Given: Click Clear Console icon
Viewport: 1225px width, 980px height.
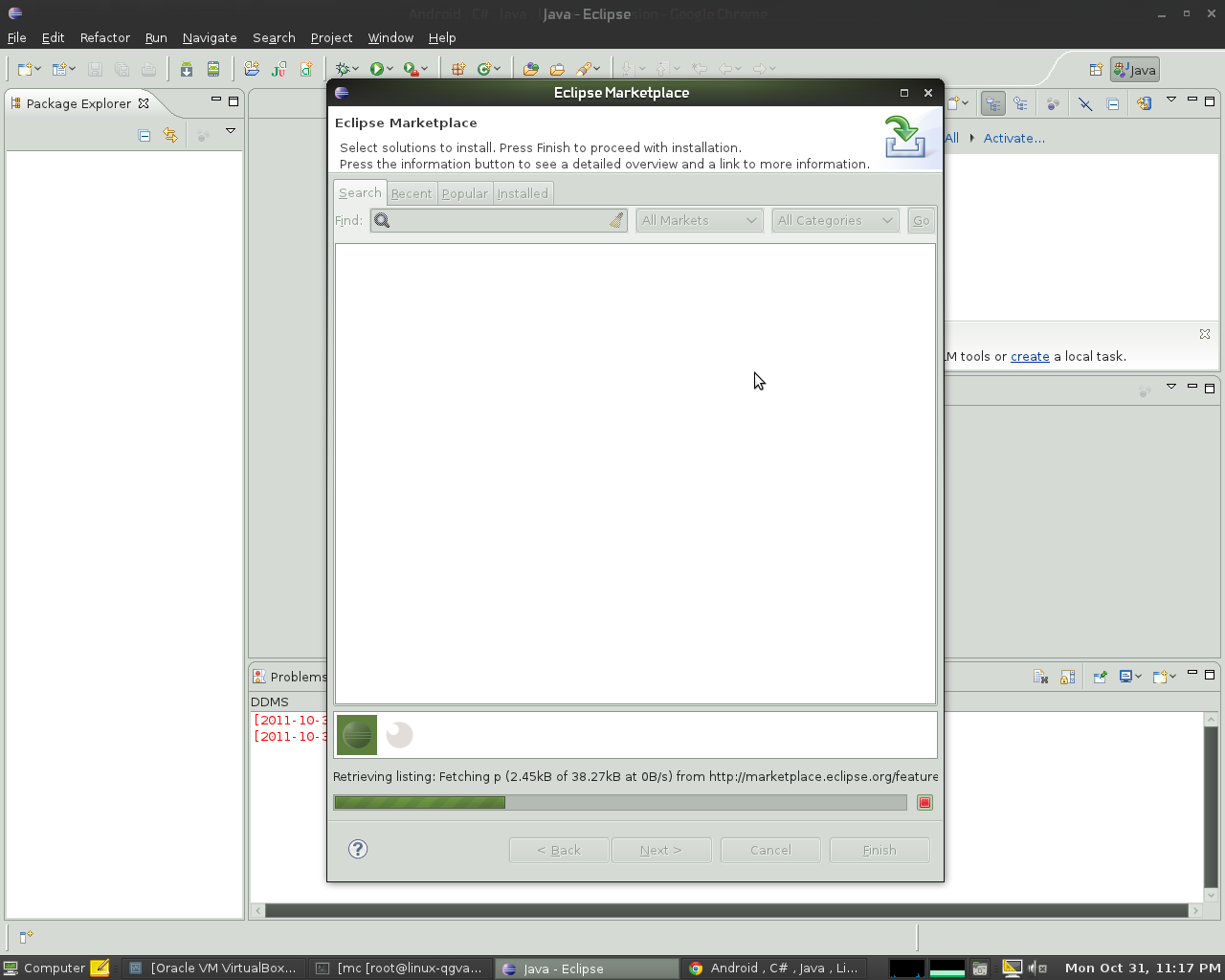Looking at the screenshot, I should pyautogui.click(x=1041, y=677).
